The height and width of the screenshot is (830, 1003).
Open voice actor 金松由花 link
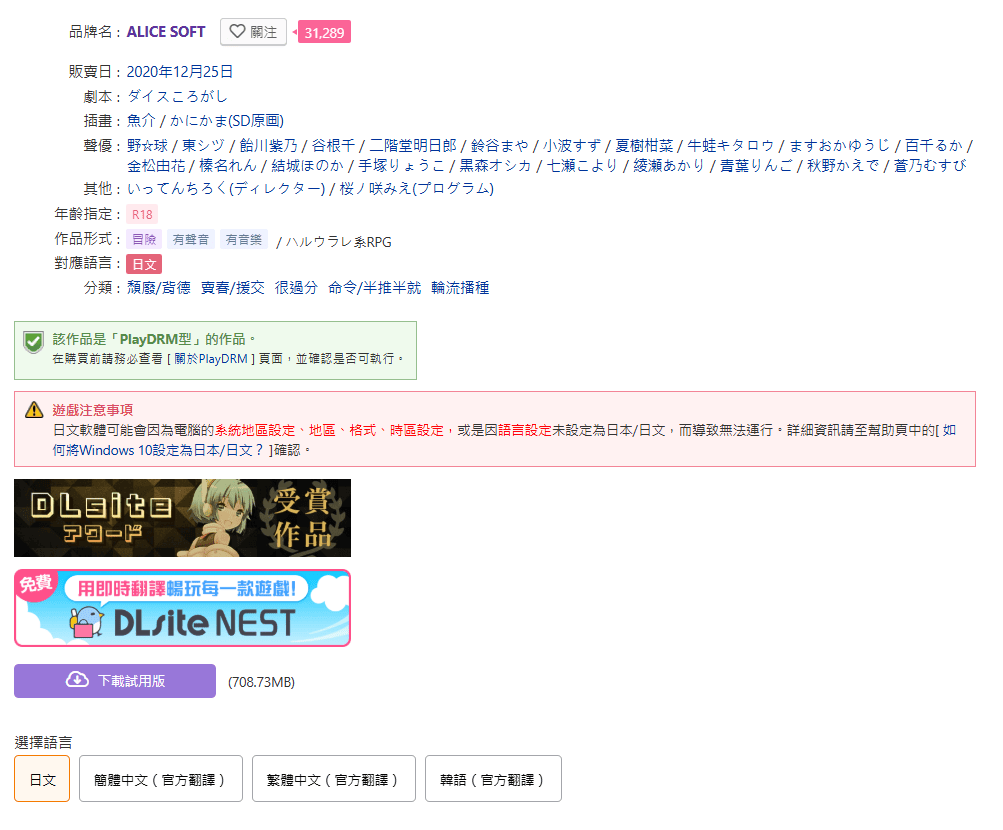156,166
